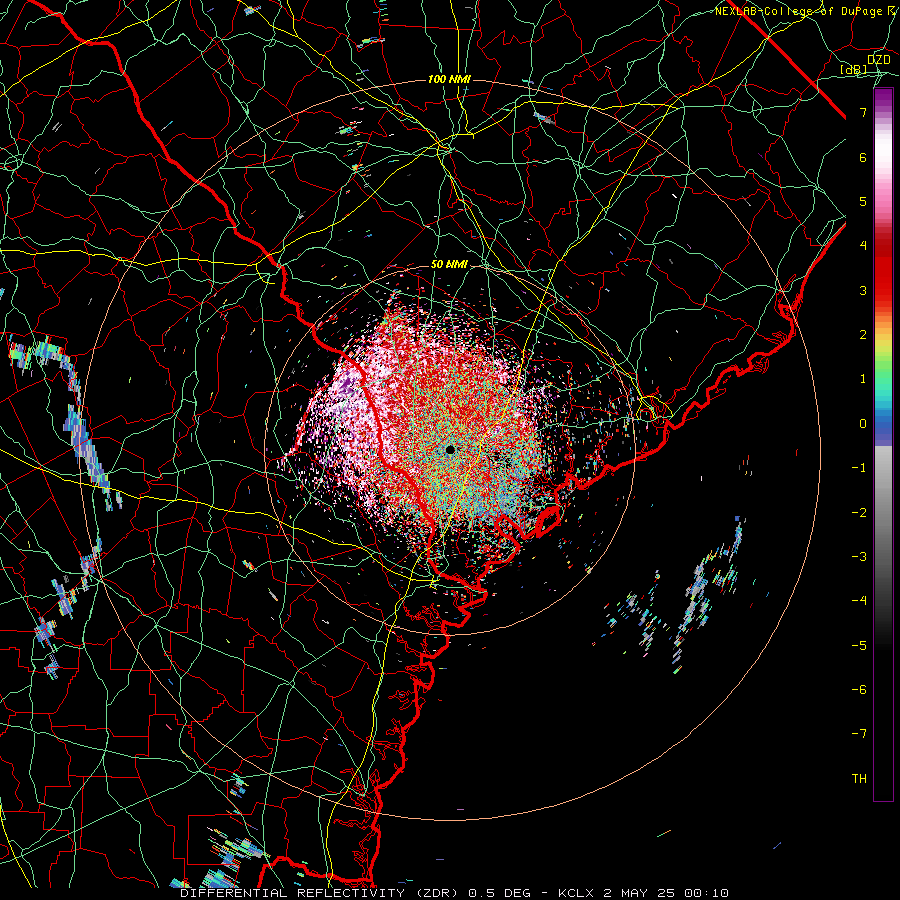The height and width of the screenshot is (900, 900).
Task: Click the "DIFFERENTIAL REFLECTIVITY (ZDR)" caption text
Action: coord(321,893)
